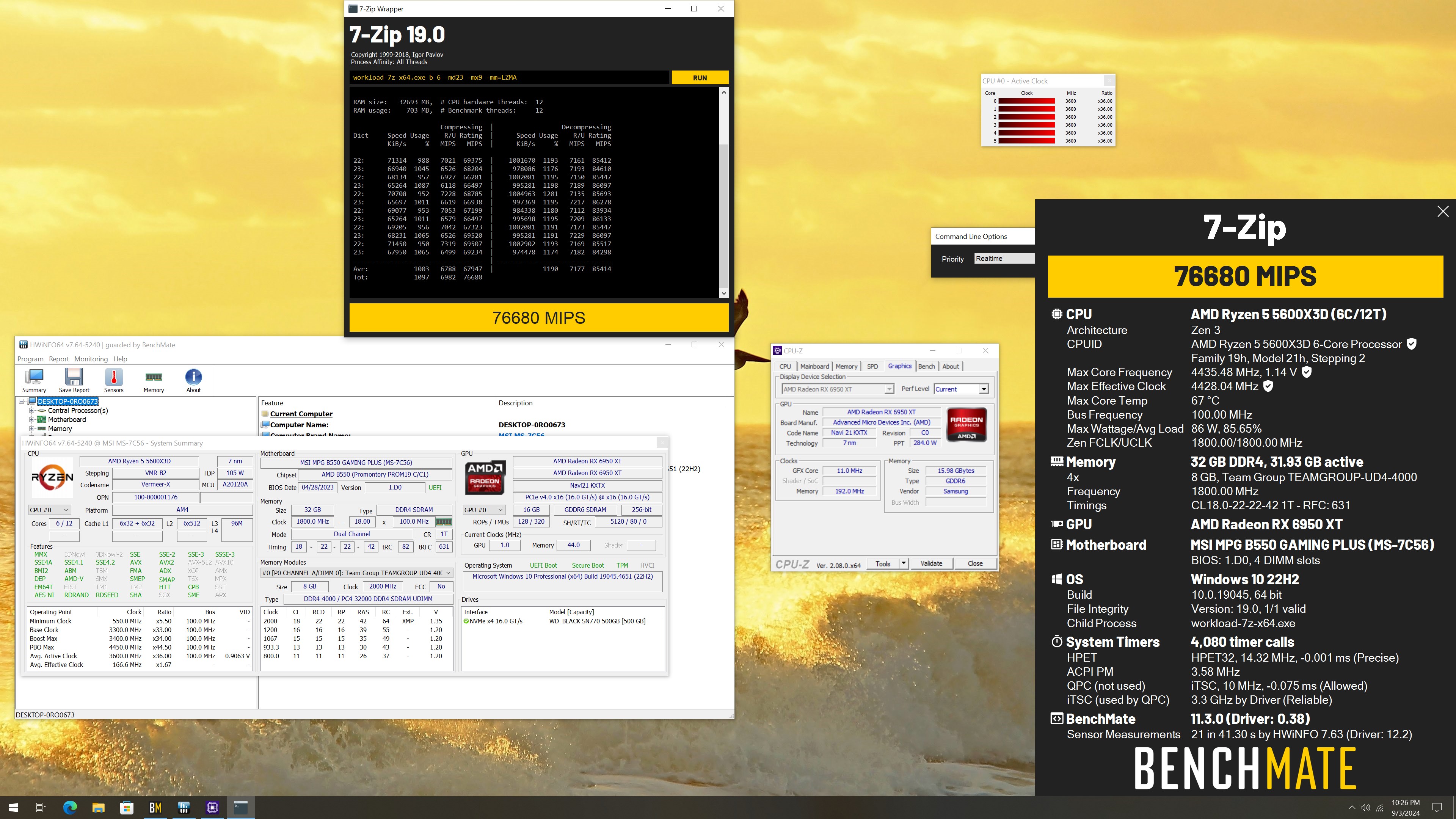Expand the Memory tree node
1456x819 pixels.
pyautogui.click(x=31, y=428)
